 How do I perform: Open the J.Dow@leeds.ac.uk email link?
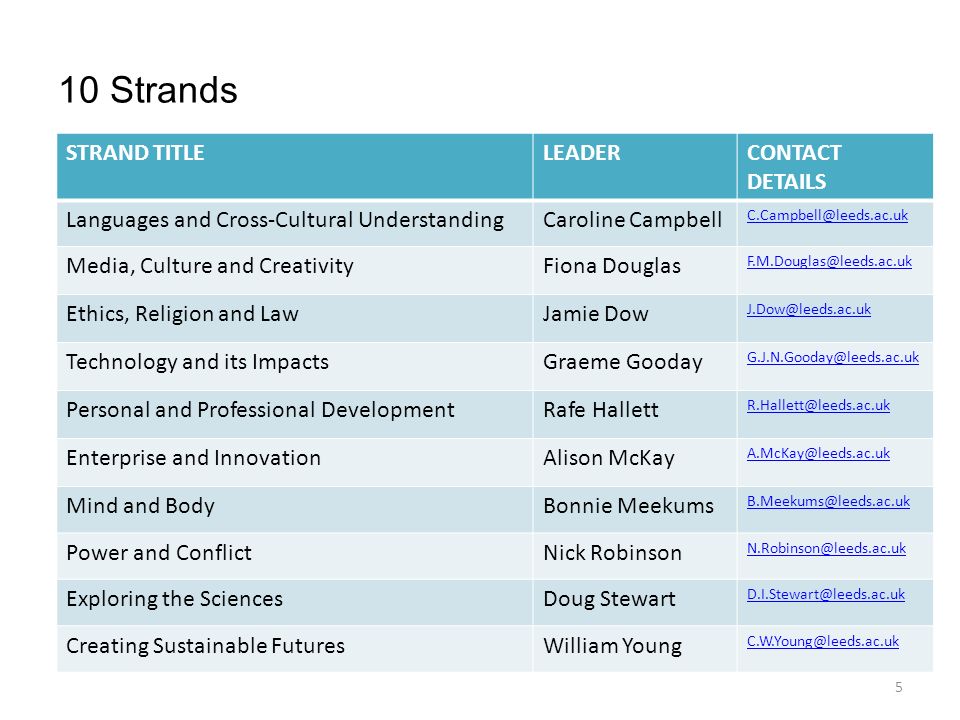(809, 309)
